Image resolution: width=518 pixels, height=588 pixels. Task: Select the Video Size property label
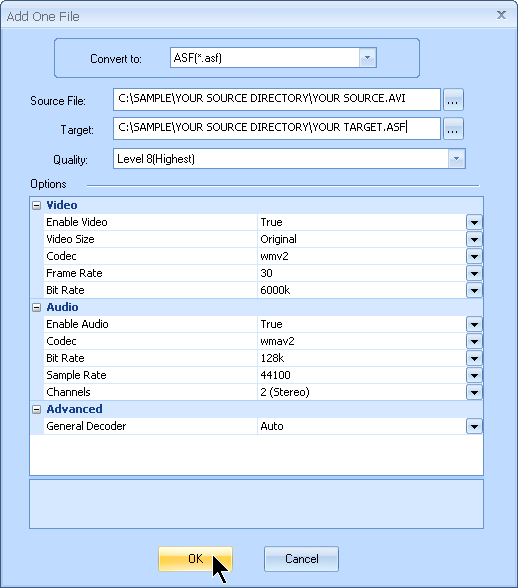tap(70, 239)
